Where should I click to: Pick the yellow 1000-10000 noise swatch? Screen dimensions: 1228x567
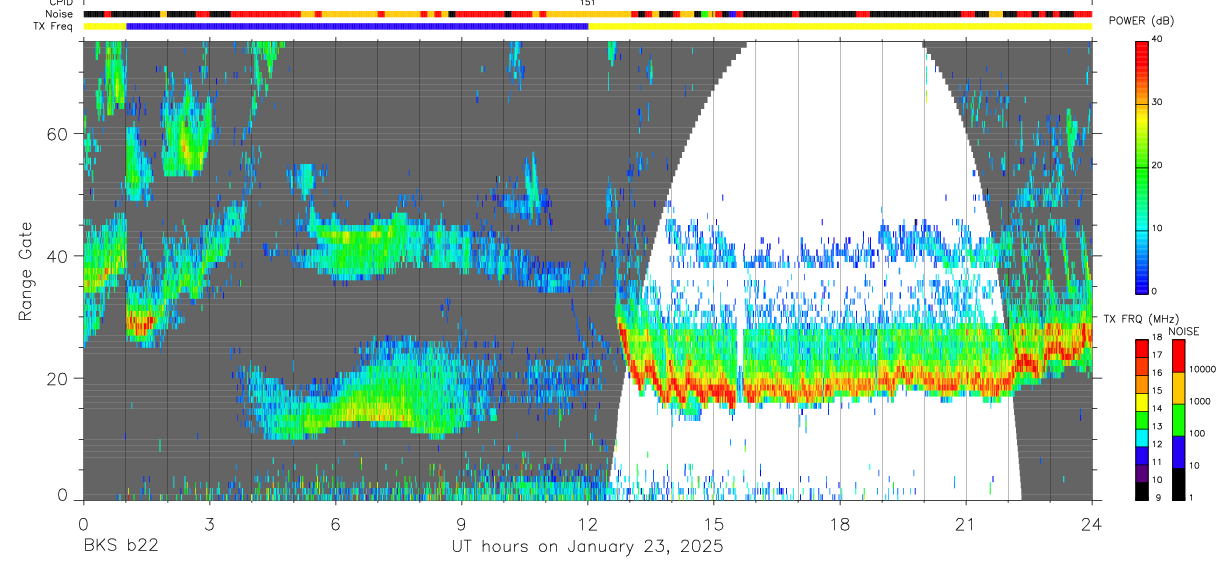tap(1177, 388)
